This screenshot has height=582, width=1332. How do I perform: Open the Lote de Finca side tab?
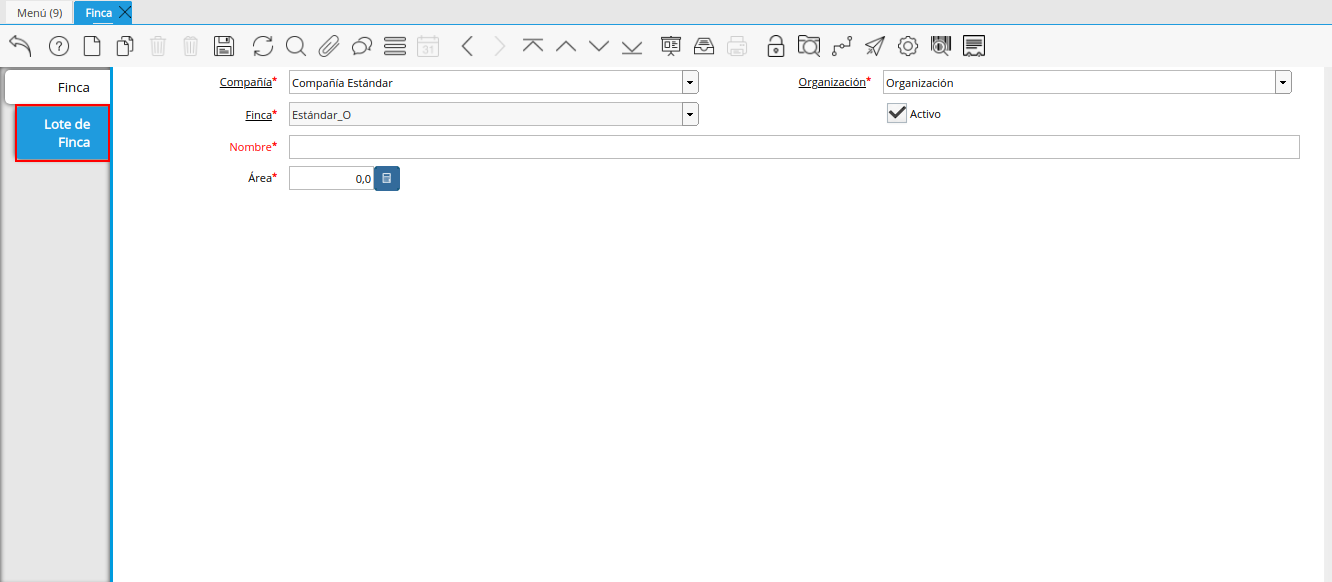(63, 133)
